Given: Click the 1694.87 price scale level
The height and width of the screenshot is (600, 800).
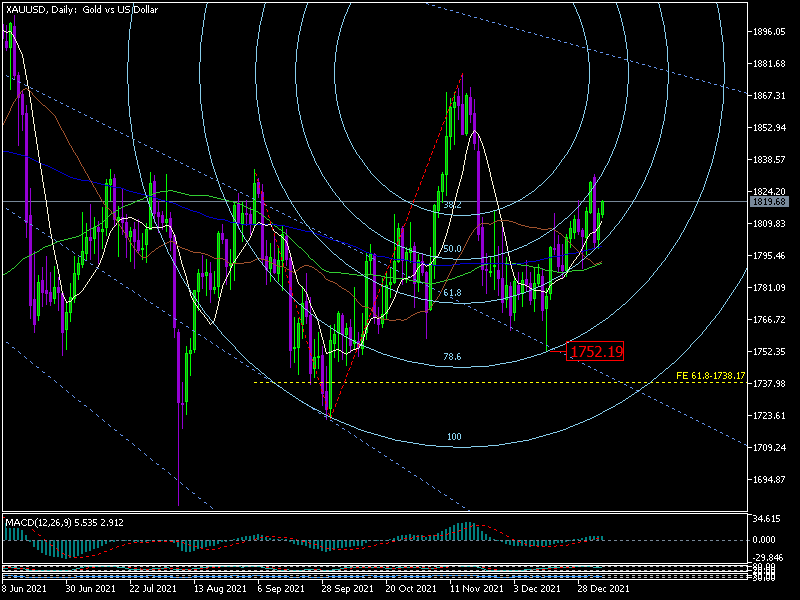Looking at the screenshot, I should [x=768, y=480].
